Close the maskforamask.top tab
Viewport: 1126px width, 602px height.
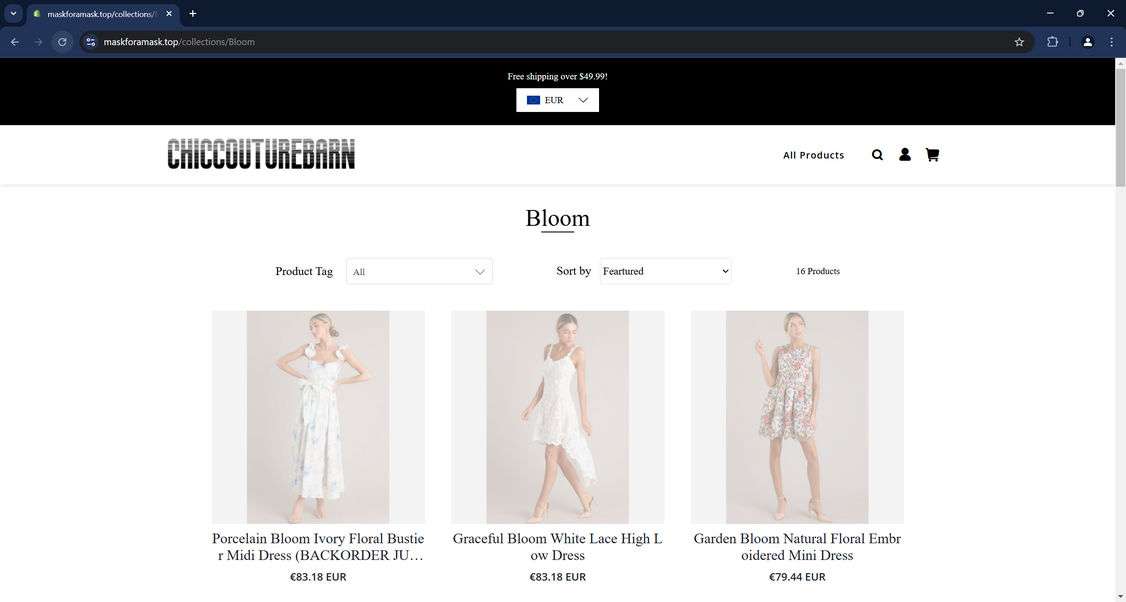169,14
